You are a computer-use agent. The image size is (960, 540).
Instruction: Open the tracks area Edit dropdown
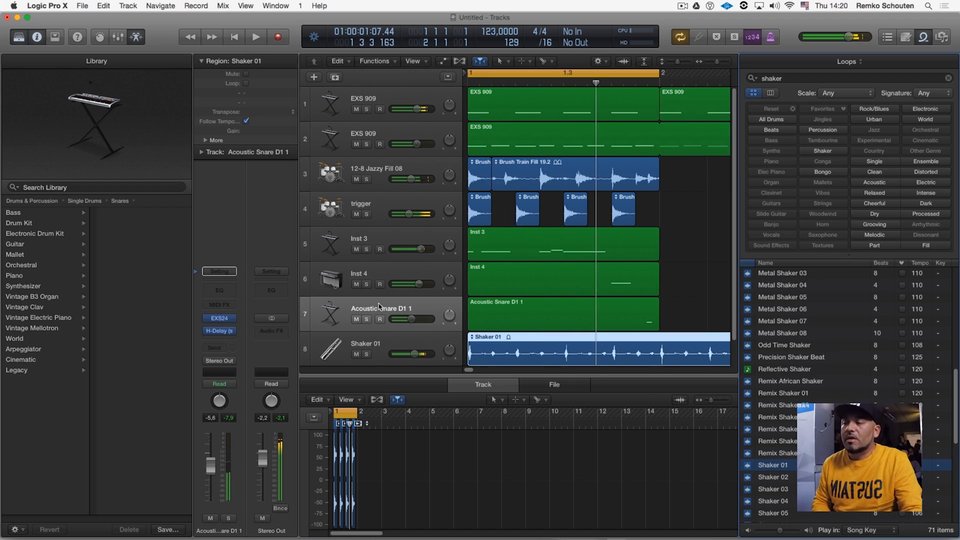(x=340, y=61)
